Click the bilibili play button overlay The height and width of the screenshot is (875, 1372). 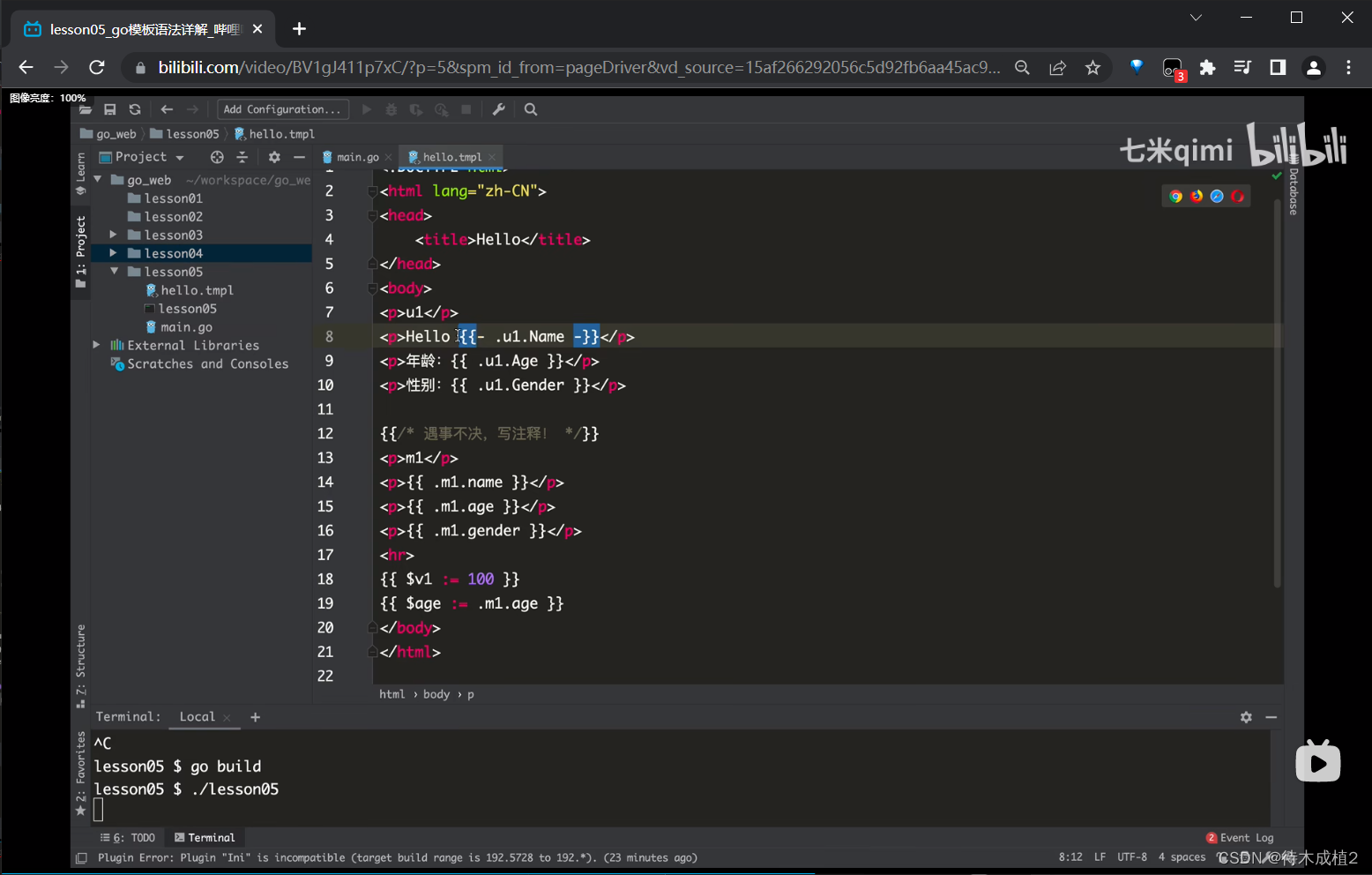coord(1317,762)
